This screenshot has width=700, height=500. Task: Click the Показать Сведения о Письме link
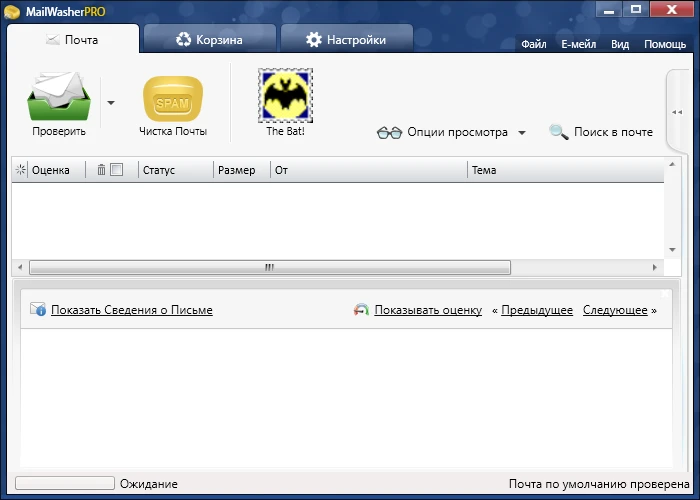pos(131,310)
